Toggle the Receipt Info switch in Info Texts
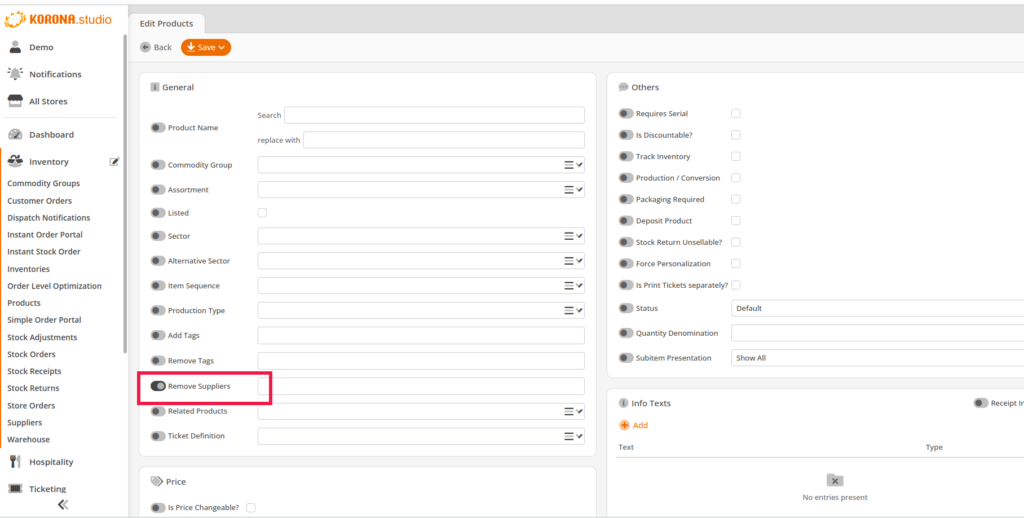 pos(981,403)
